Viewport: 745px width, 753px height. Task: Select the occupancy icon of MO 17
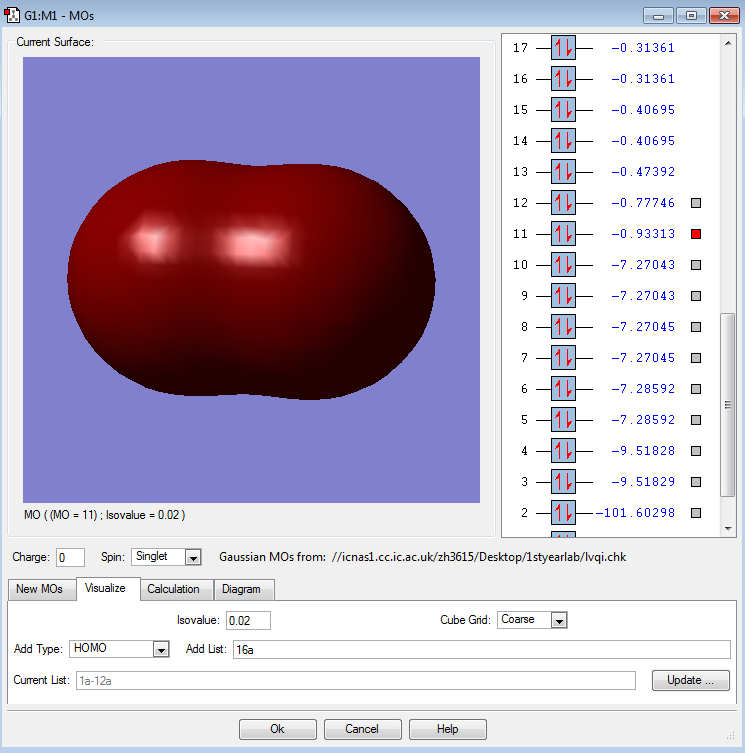pyautogui.click(x=563, y=48)
